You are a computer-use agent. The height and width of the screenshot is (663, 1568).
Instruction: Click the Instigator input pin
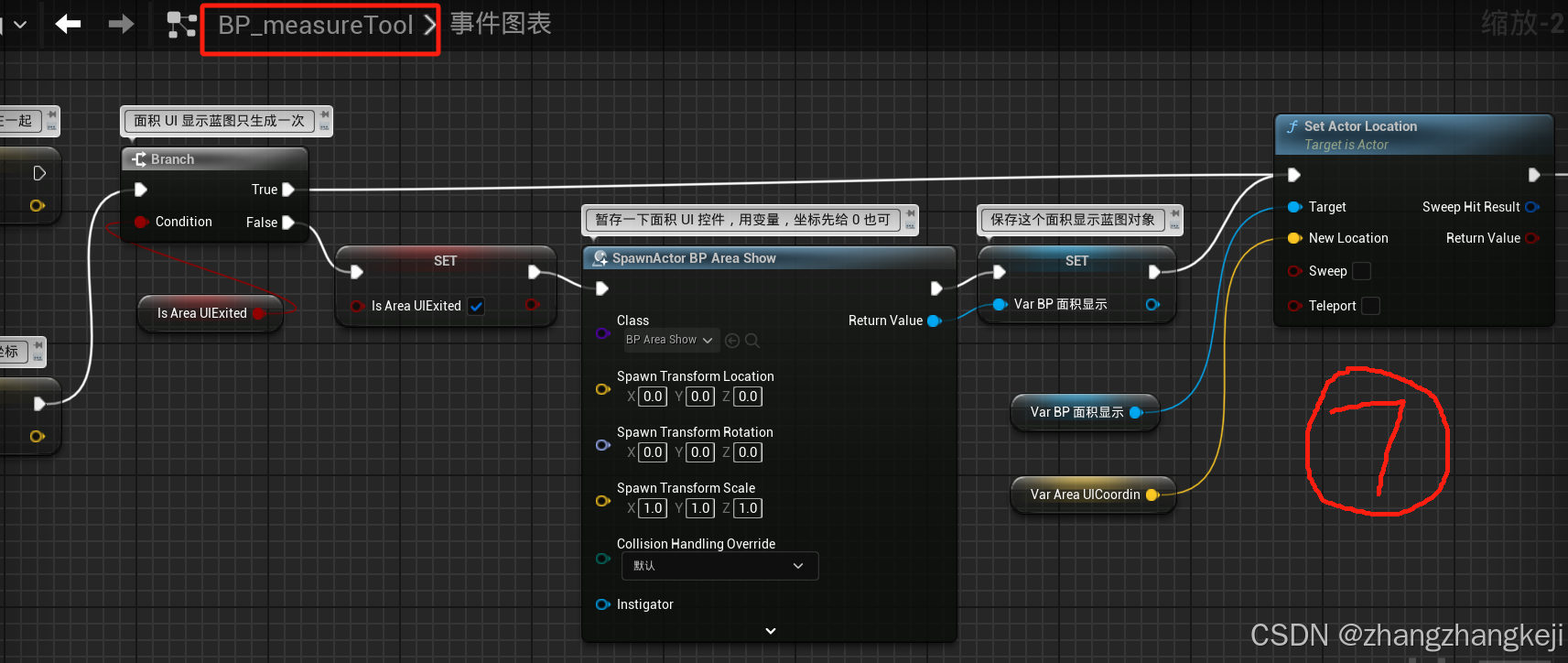pos(602,604)
